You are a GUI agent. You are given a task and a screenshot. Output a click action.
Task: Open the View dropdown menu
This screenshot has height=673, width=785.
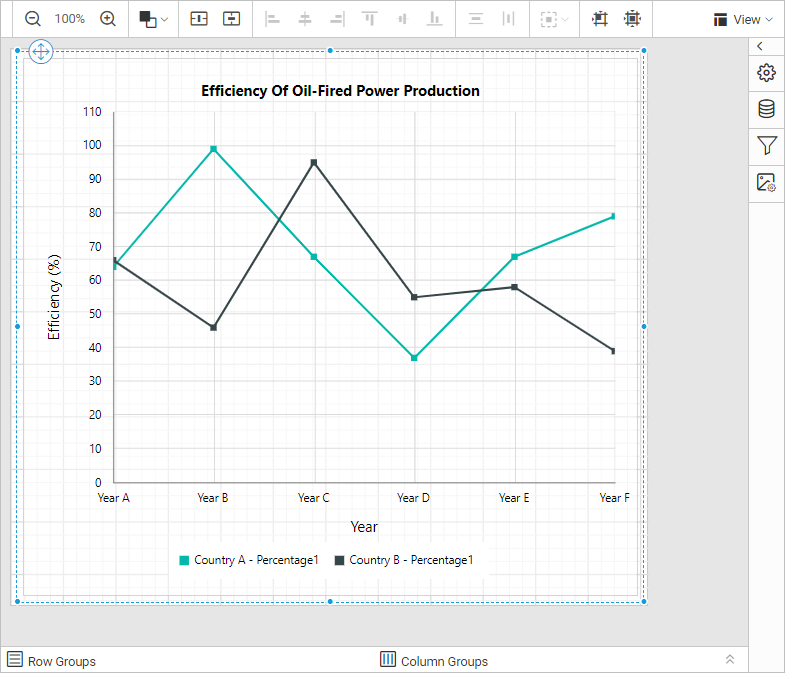(743, 19)
